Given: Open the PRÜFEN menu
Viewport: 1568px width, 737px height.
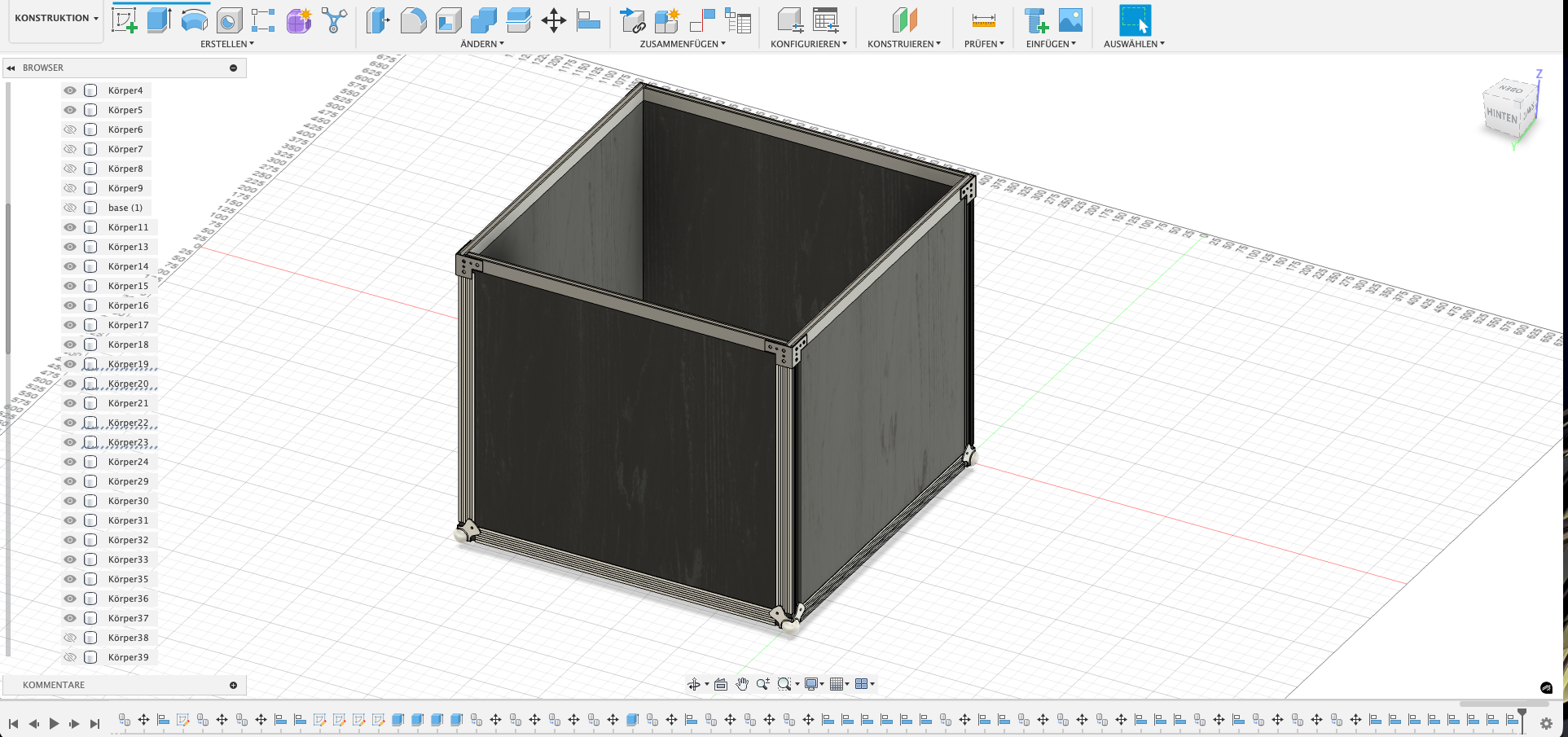Looking at the screenshot, I should coord(984,44).
